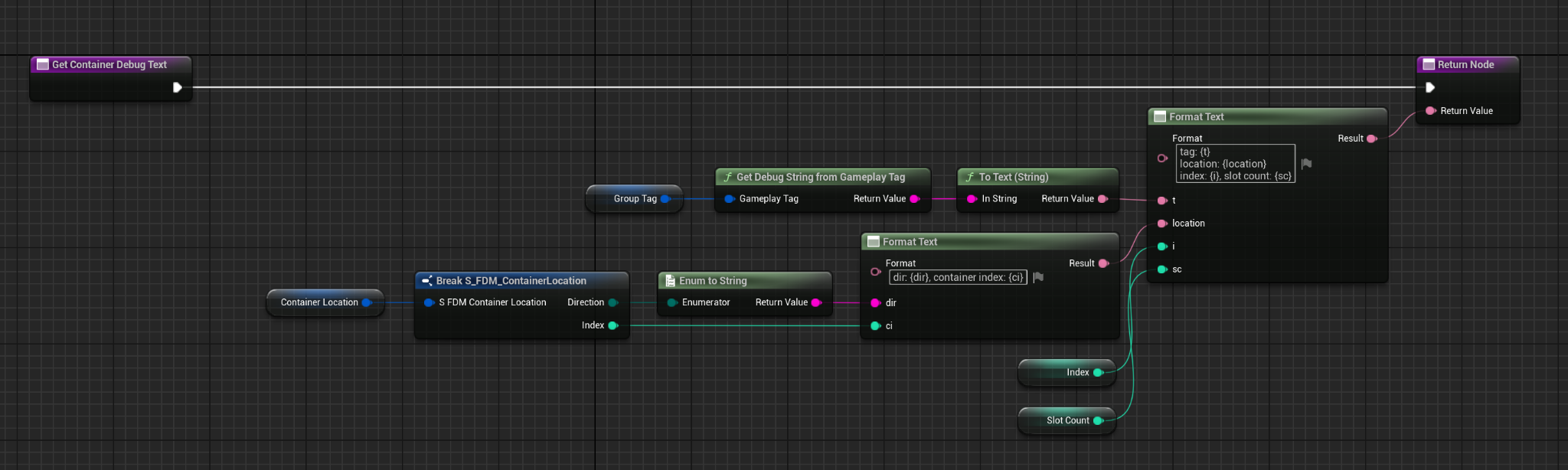Select the Return Node title
The height and width of the screenshot is (470, 1568).
coord(1466,65)
